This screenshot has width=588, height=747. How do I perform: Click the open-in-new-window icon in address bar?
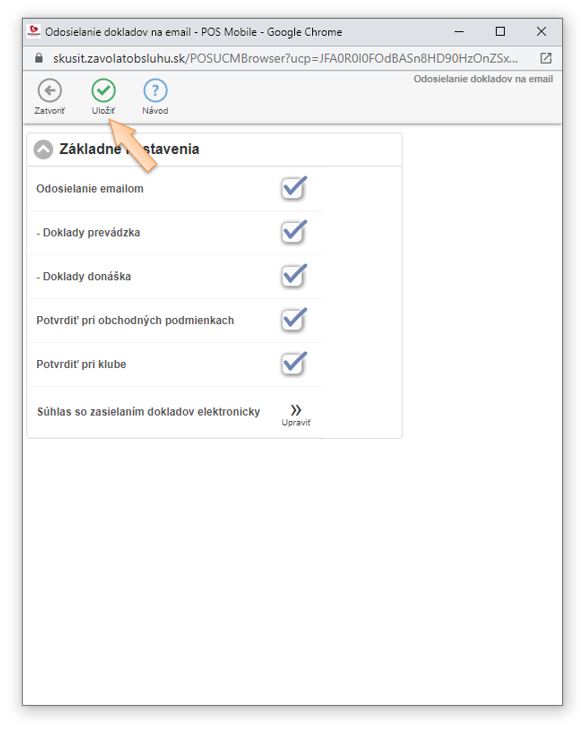pos(546,58)
